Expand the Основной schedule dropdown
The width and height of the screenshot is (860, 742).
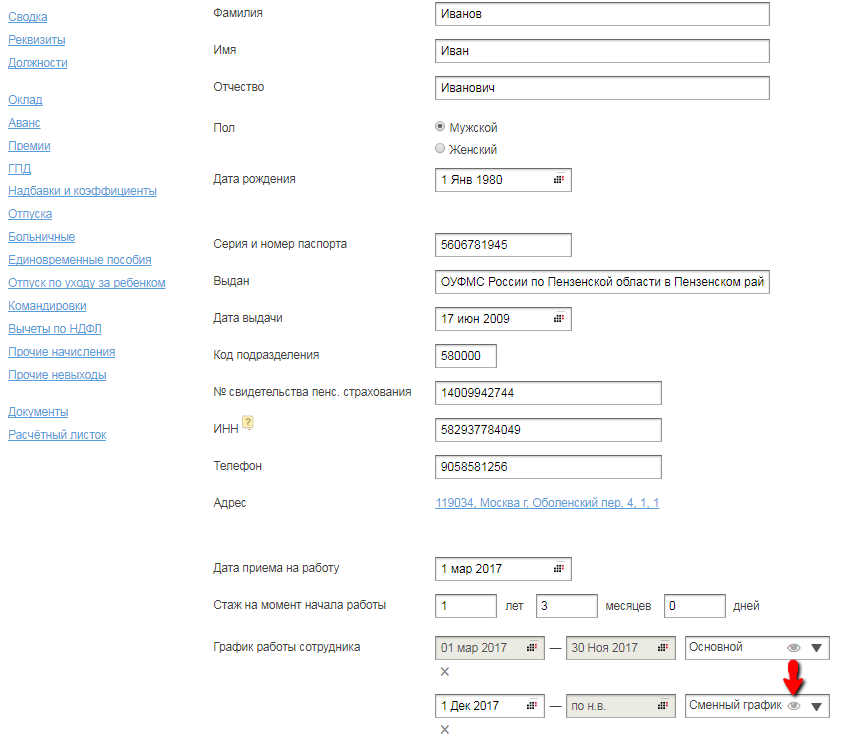816,648
